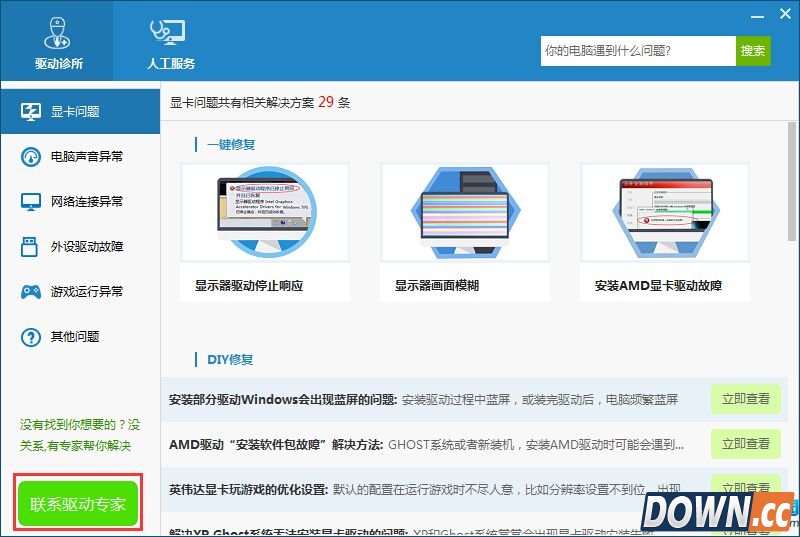
Task: Select 游戏运行异常 category
Action: (x=81, y=291)
